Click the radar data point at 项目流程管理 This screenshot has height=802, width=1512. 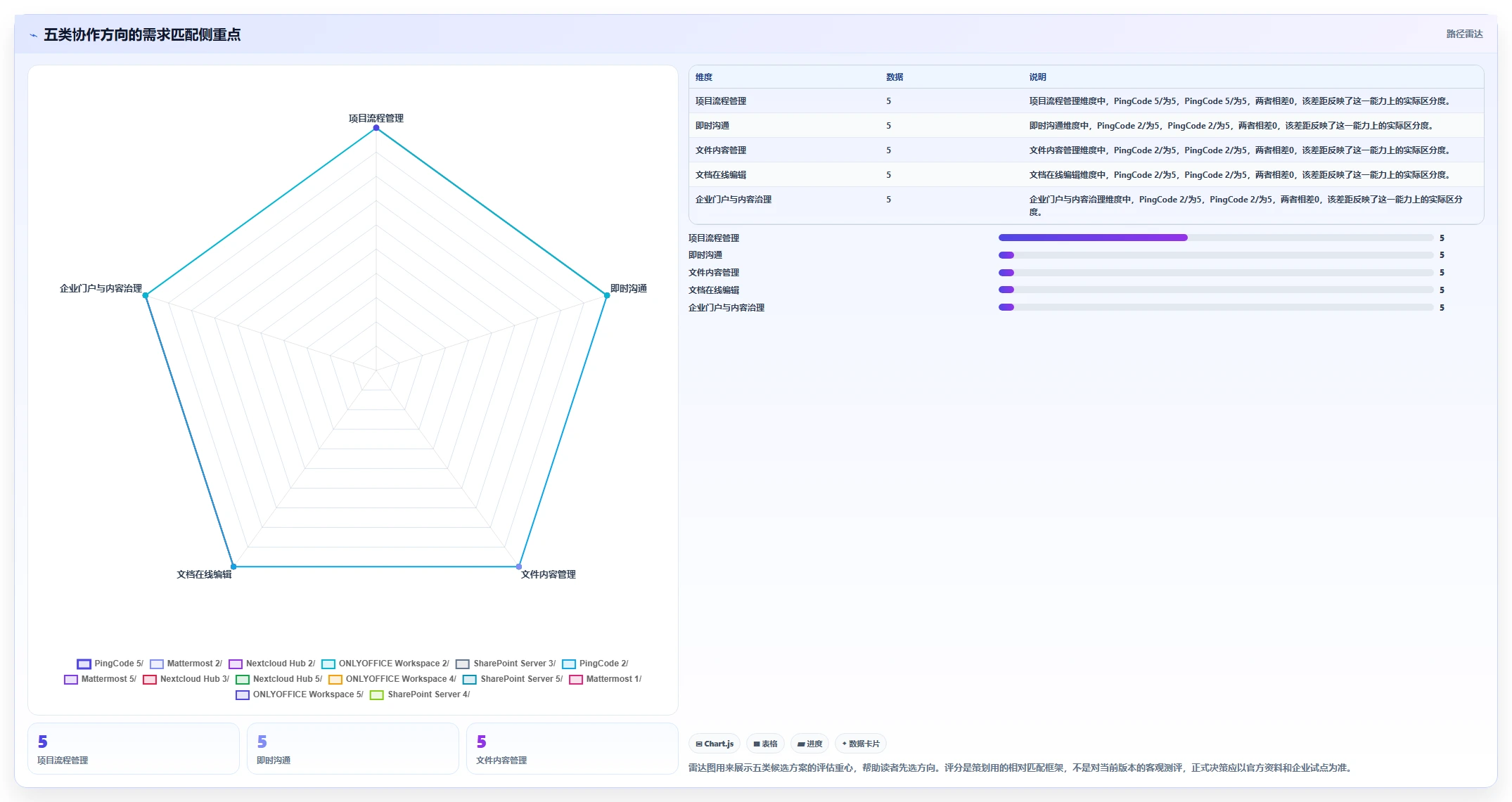coord(376,128)
